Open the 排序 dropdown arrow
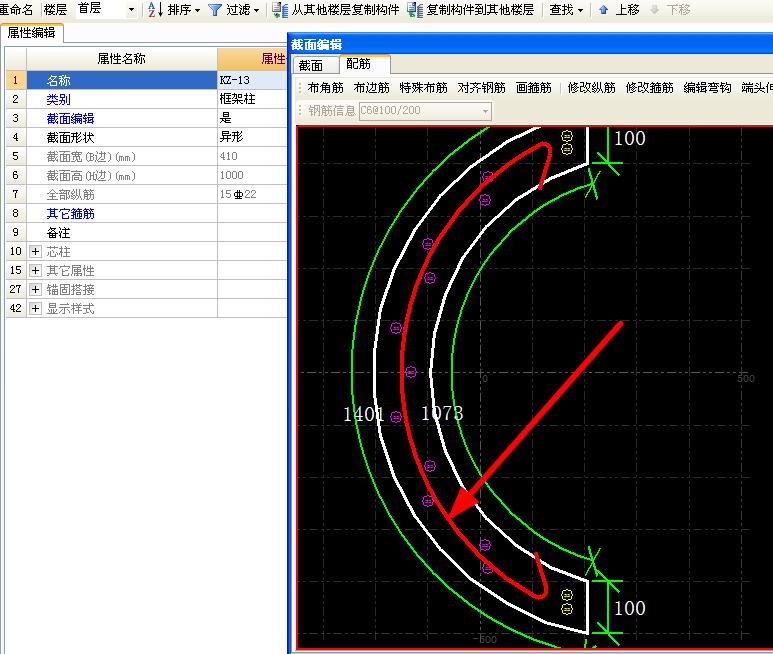Screen dimensions: 773x654 (198, 10)
